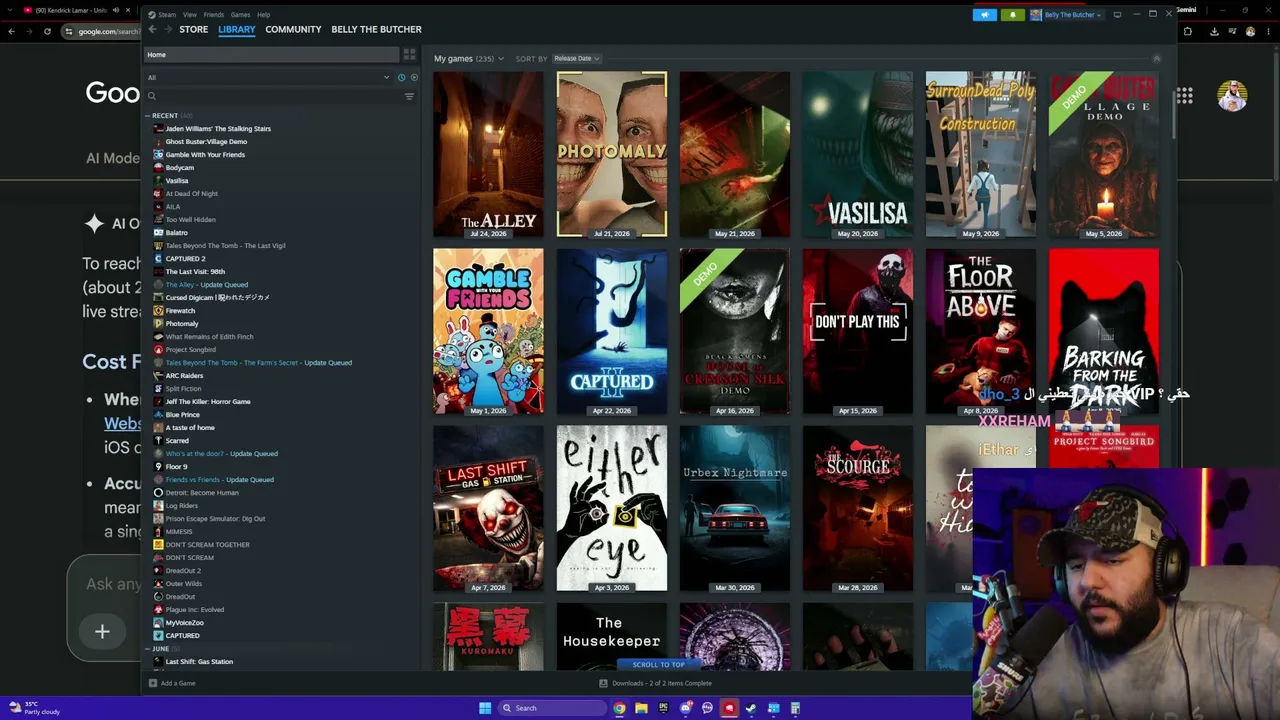Click the Windows taskbar Search box

552,708
